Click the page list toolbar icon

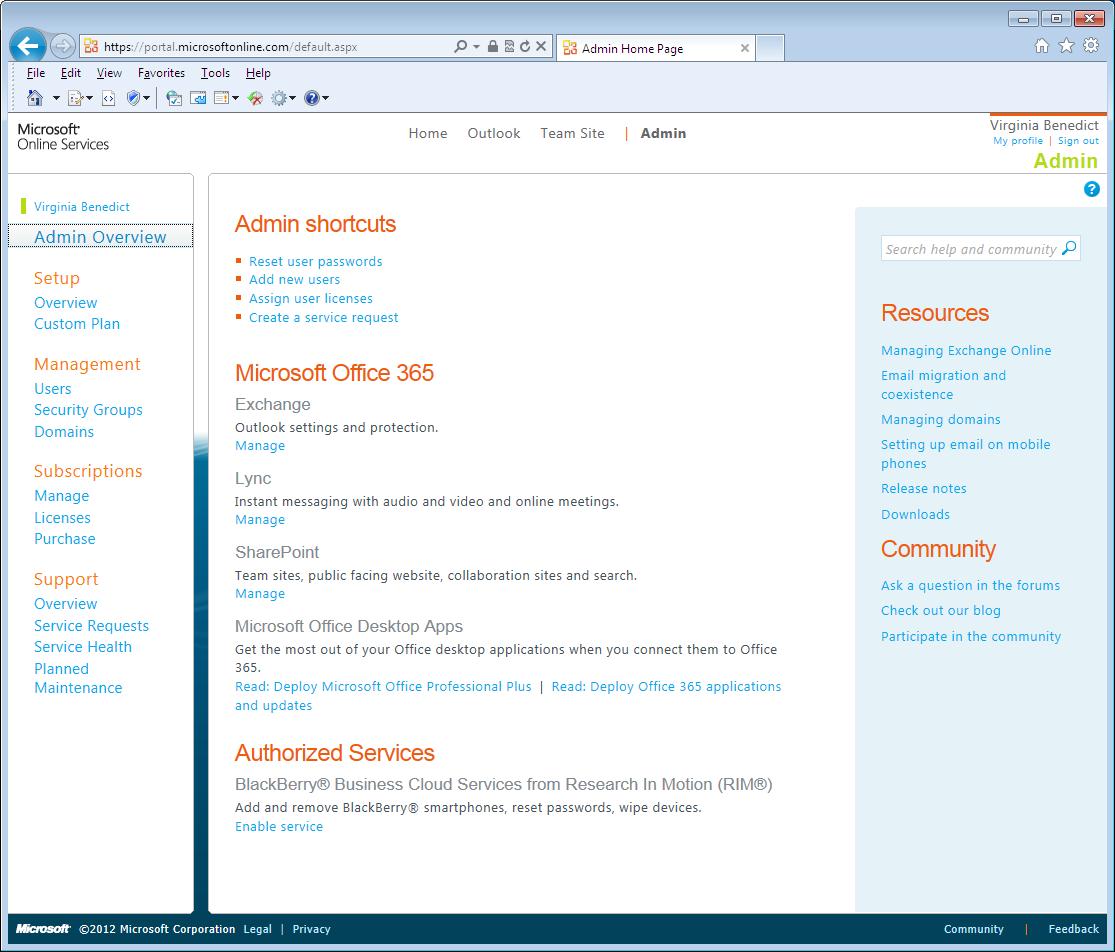click(x=221, y=98)
